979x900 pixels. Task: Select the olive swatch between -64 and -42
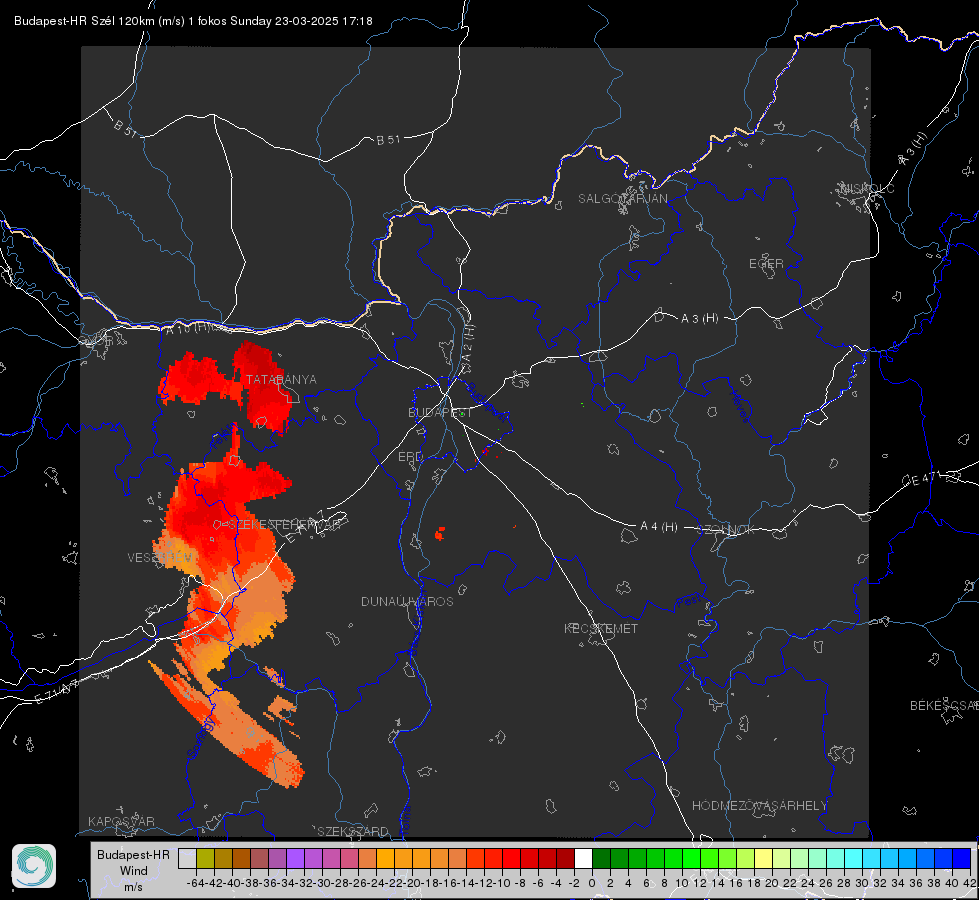[x=205, y=858]
